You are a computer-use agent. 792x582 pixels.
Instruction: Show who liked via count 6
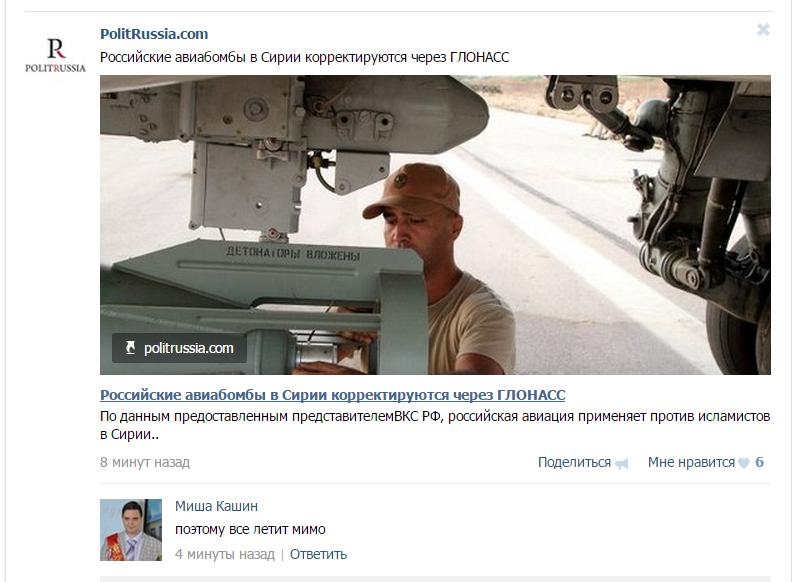(759, 462)
